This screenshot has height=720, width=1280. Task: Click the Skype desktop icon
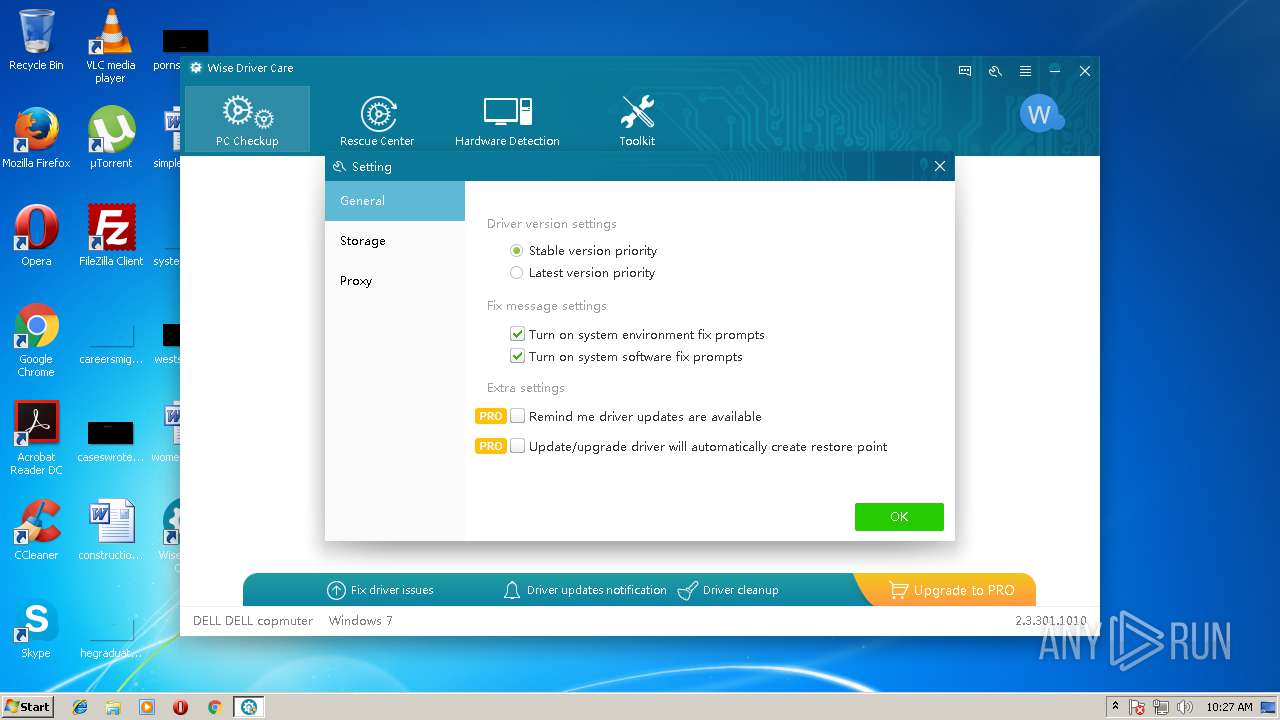click(36, 628)
